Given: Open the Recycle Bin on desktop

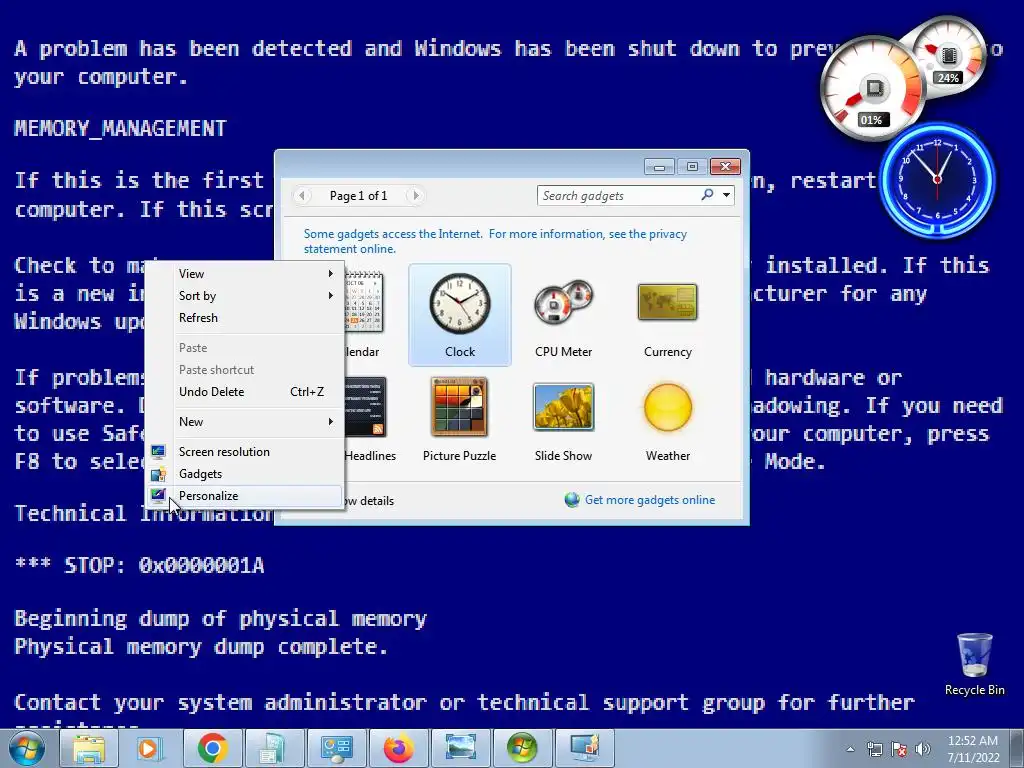Looking at the screenshot, I should click(x=974, y=664).
